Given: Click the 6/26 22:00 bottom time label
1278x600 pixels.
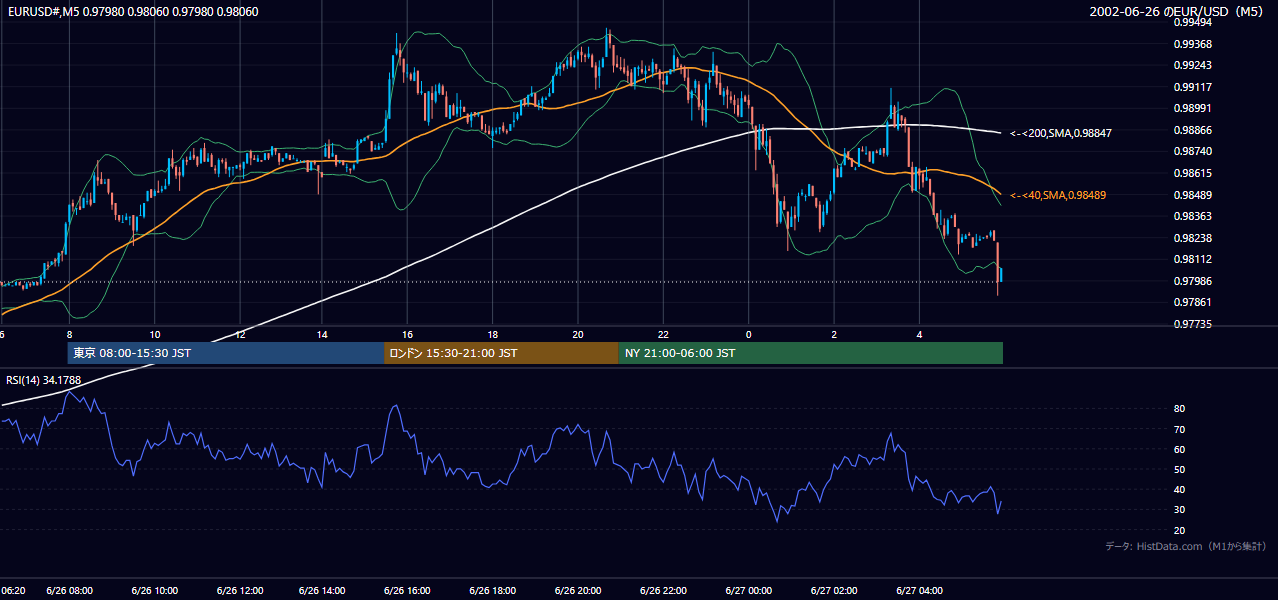Looking at the screenshot, I should (663, 591).
